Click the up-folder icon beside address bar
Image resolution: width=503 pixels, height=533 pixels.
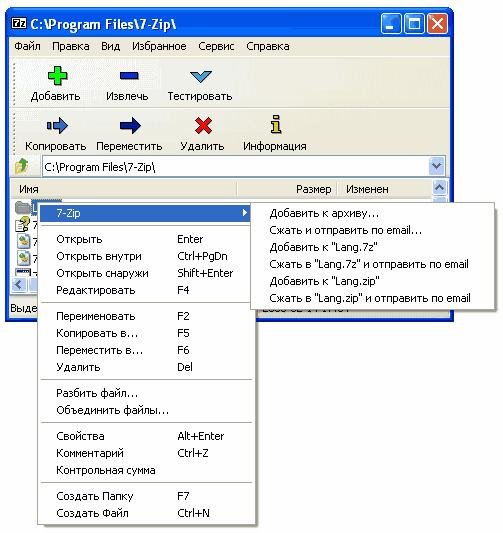point(22,167)
